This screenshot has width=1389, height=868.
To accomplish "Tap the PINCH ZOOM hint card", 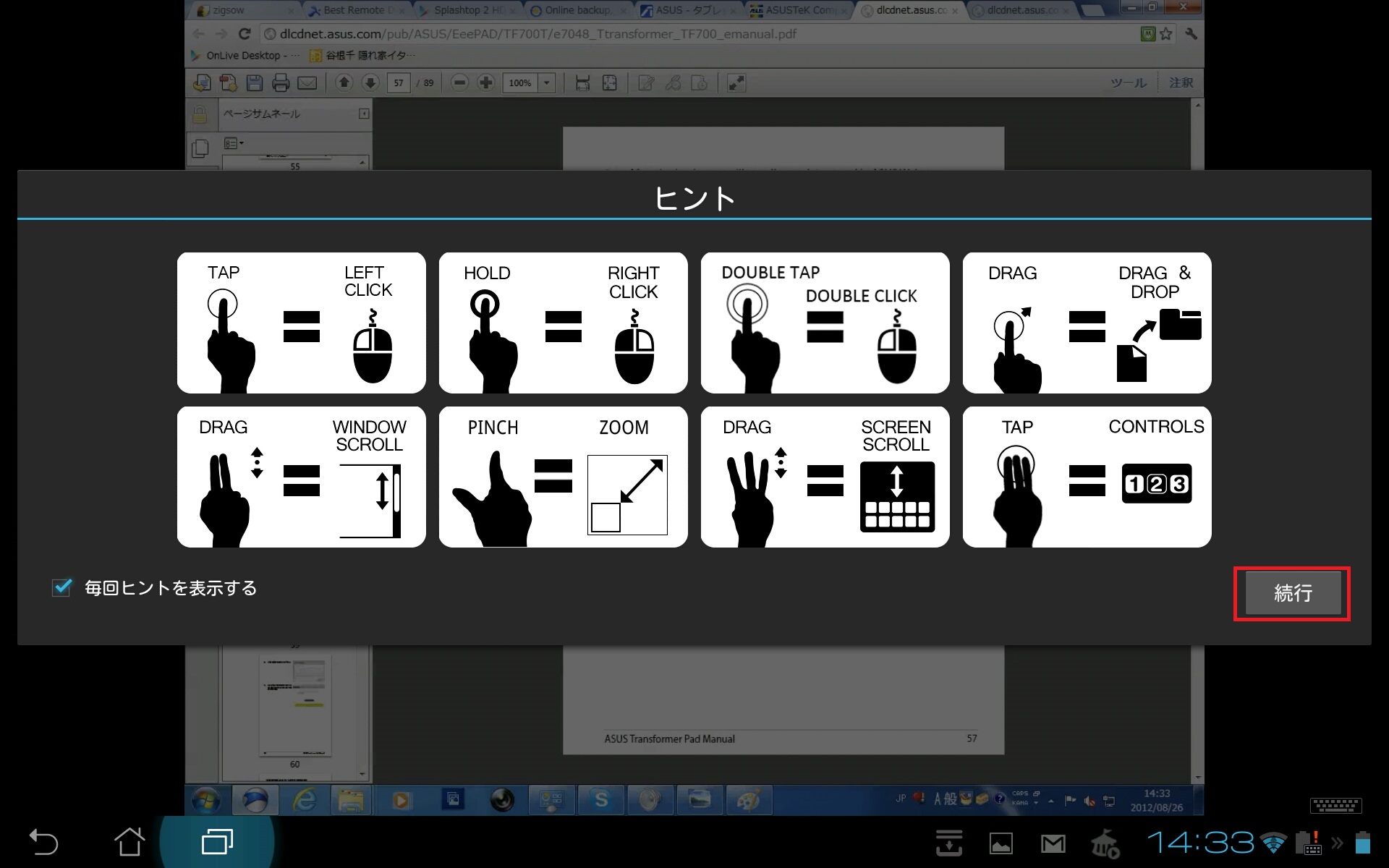I will 563,477.
